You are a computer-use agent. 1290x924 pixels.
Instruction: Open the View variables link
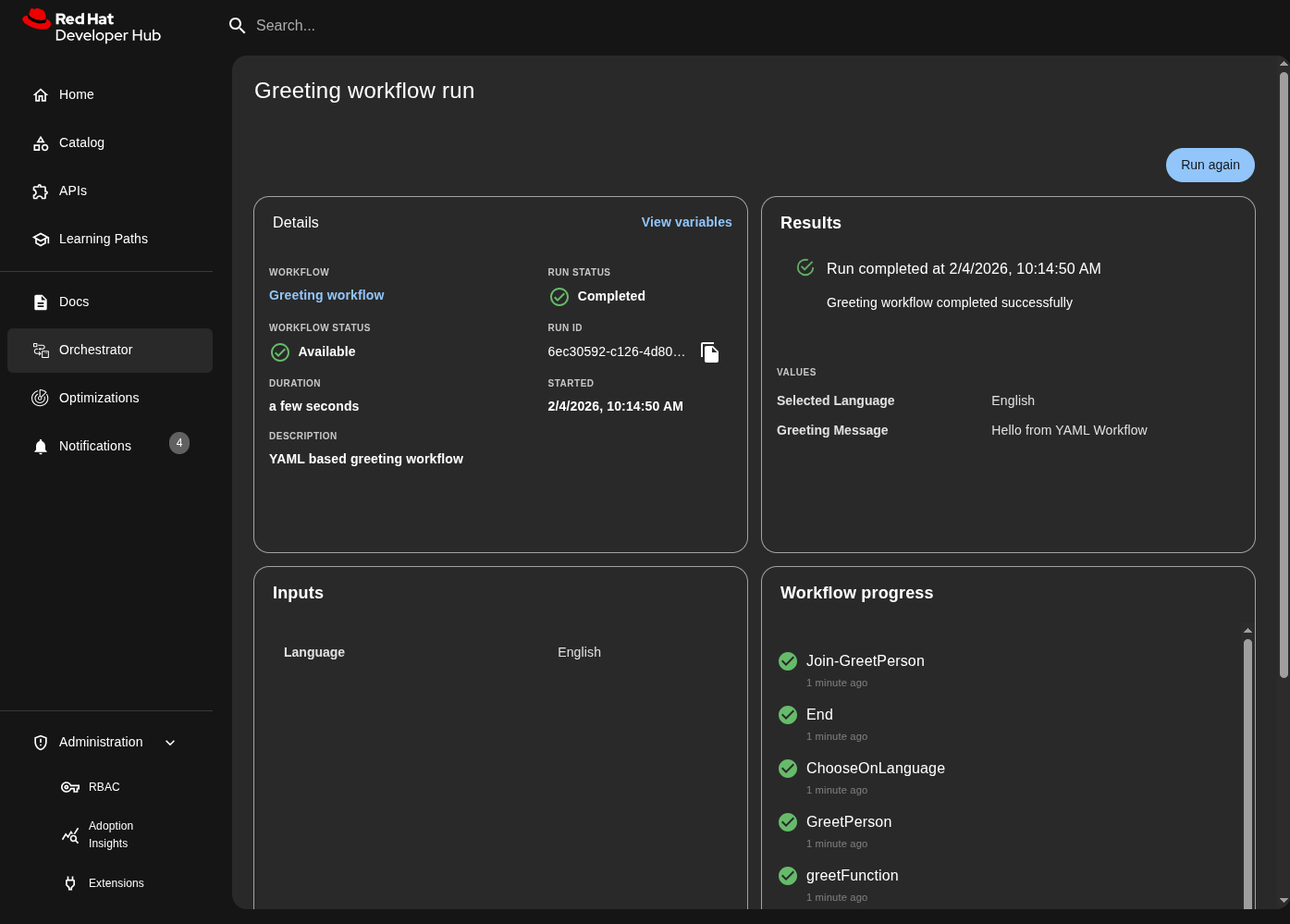point(686,222)
